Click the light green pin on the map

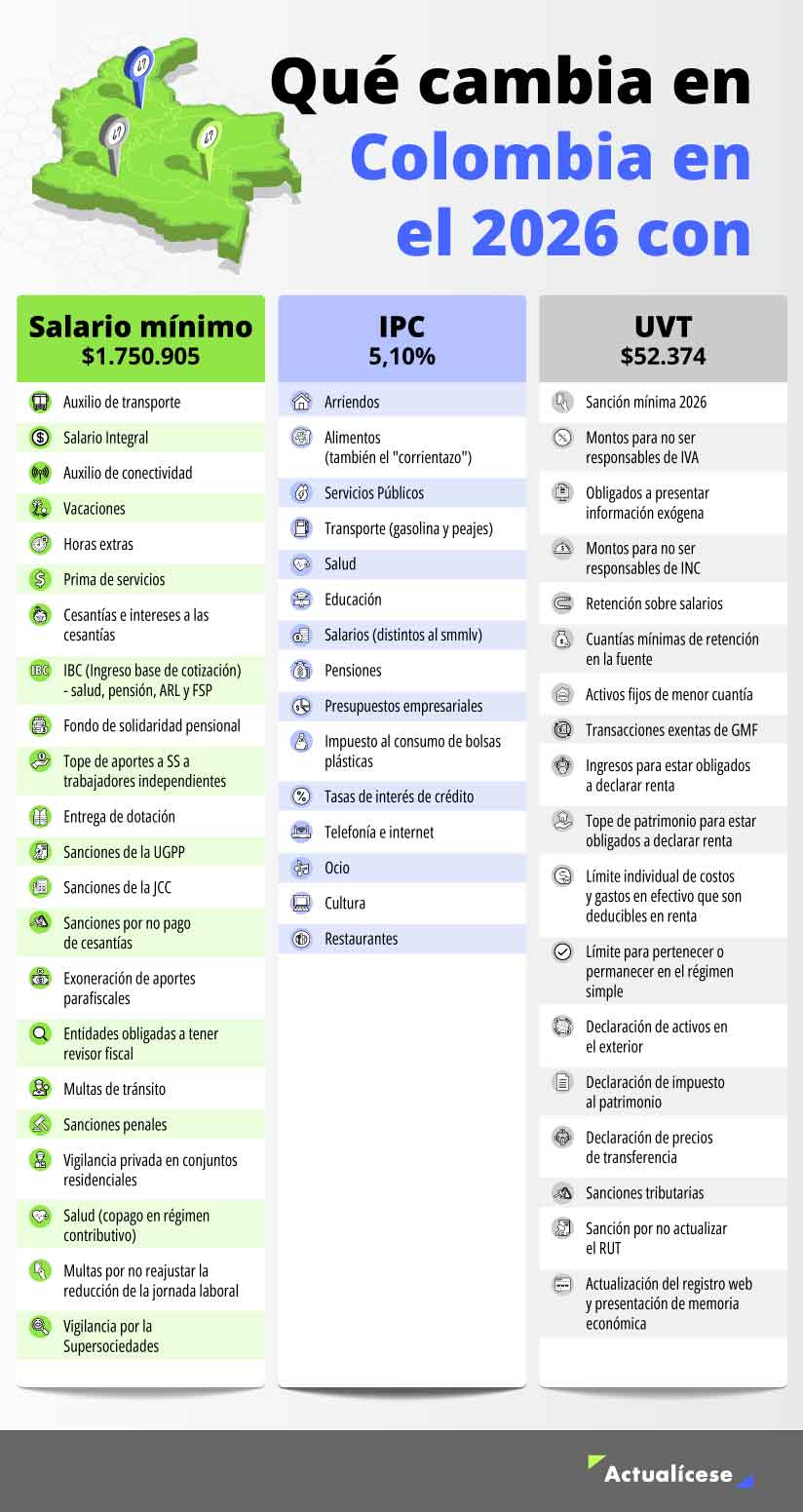pos(206,142)
